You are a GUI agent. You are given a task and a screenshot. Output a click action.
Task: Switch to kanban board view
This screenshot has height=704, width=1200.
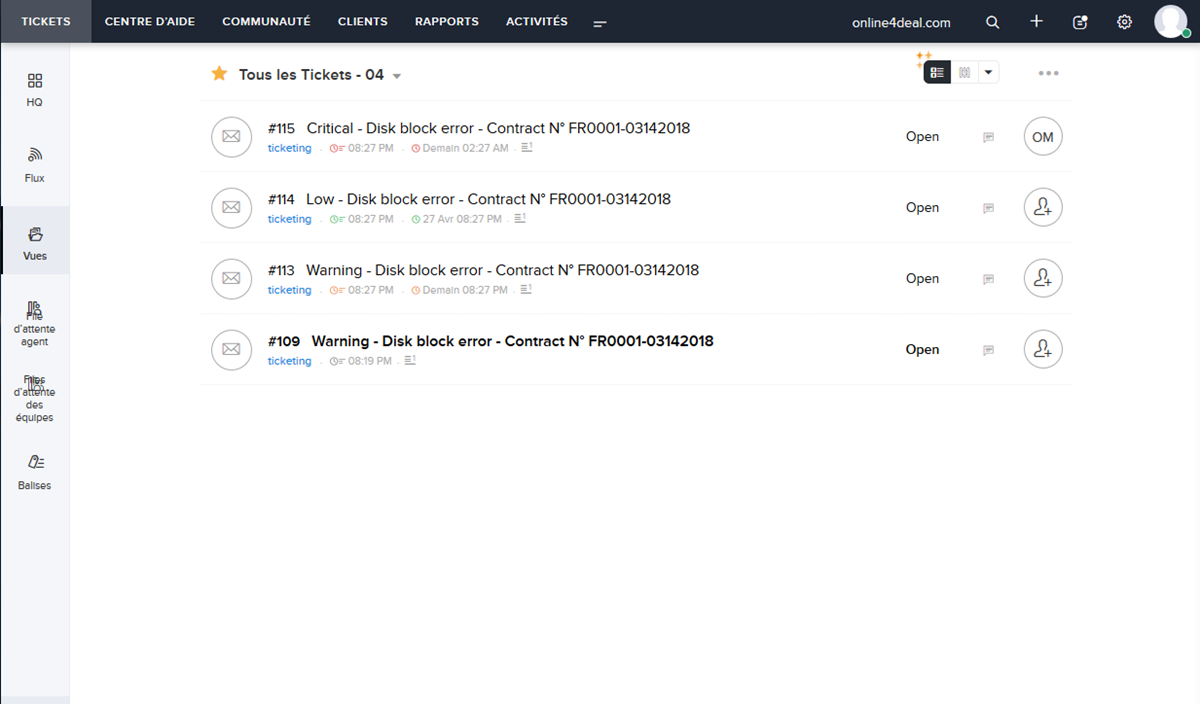(964, 72)
